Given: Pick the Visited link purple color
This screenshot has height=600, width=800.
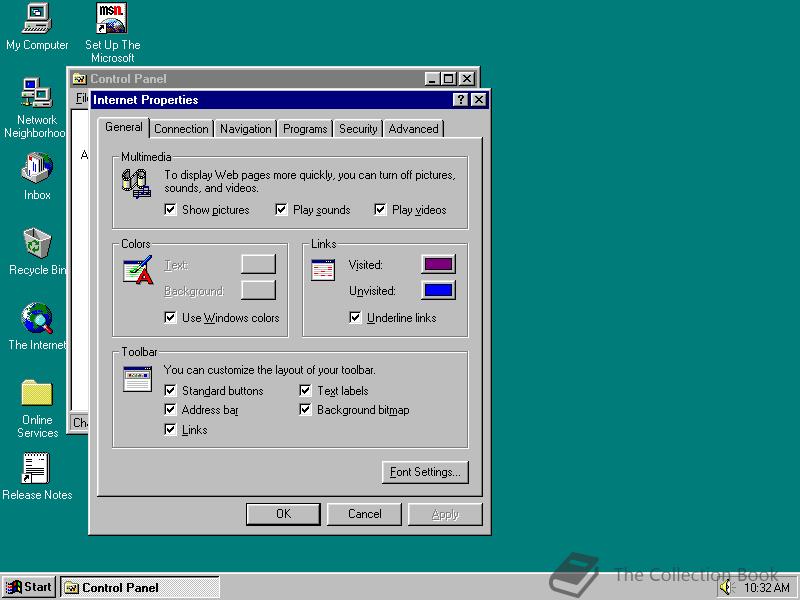Looking at the screenshot, I should (x=438, y=264).
